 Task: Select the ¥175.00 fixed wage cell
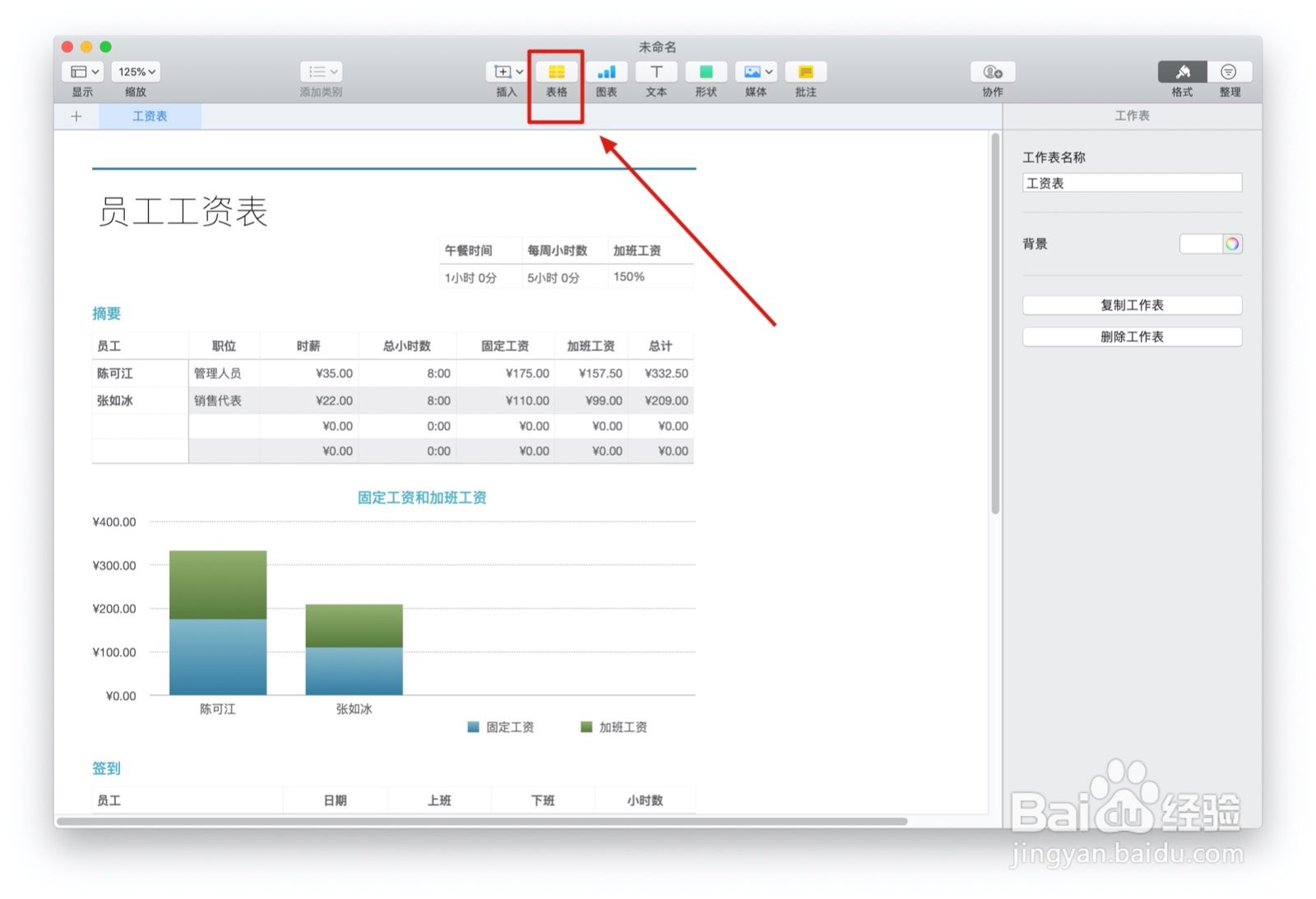[x=505, y=373]
